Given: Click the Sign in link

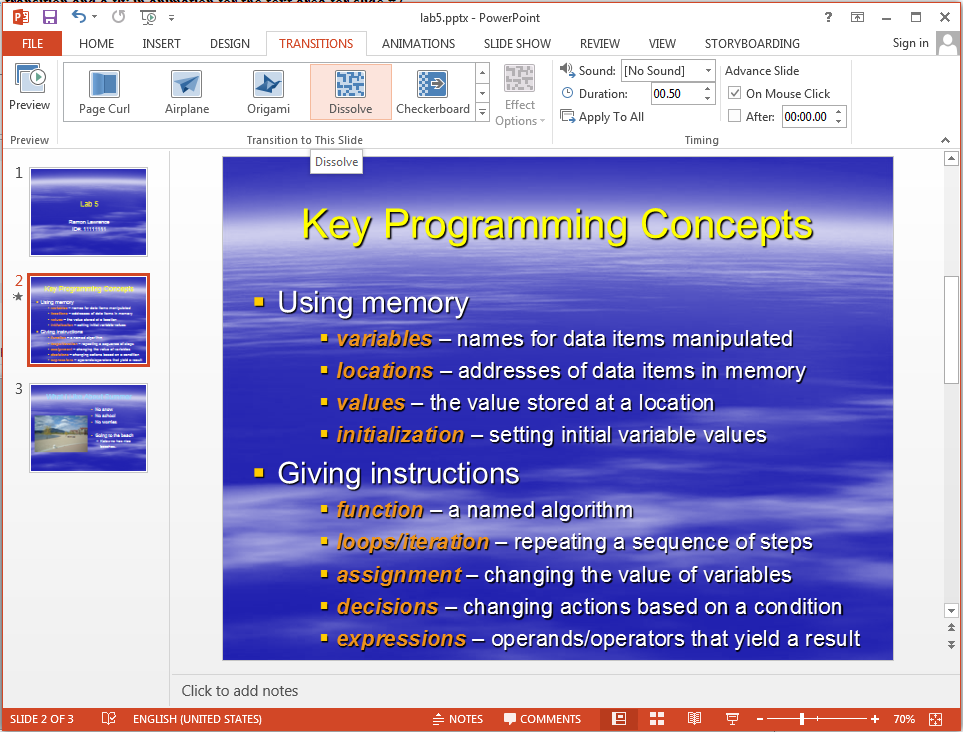Looking at the screenshot, I should [910, 43].
